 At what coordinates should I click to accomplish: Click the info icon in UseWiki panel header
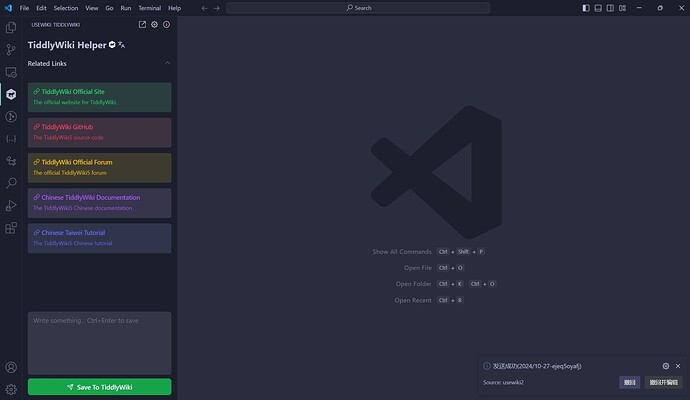[166, 25]
